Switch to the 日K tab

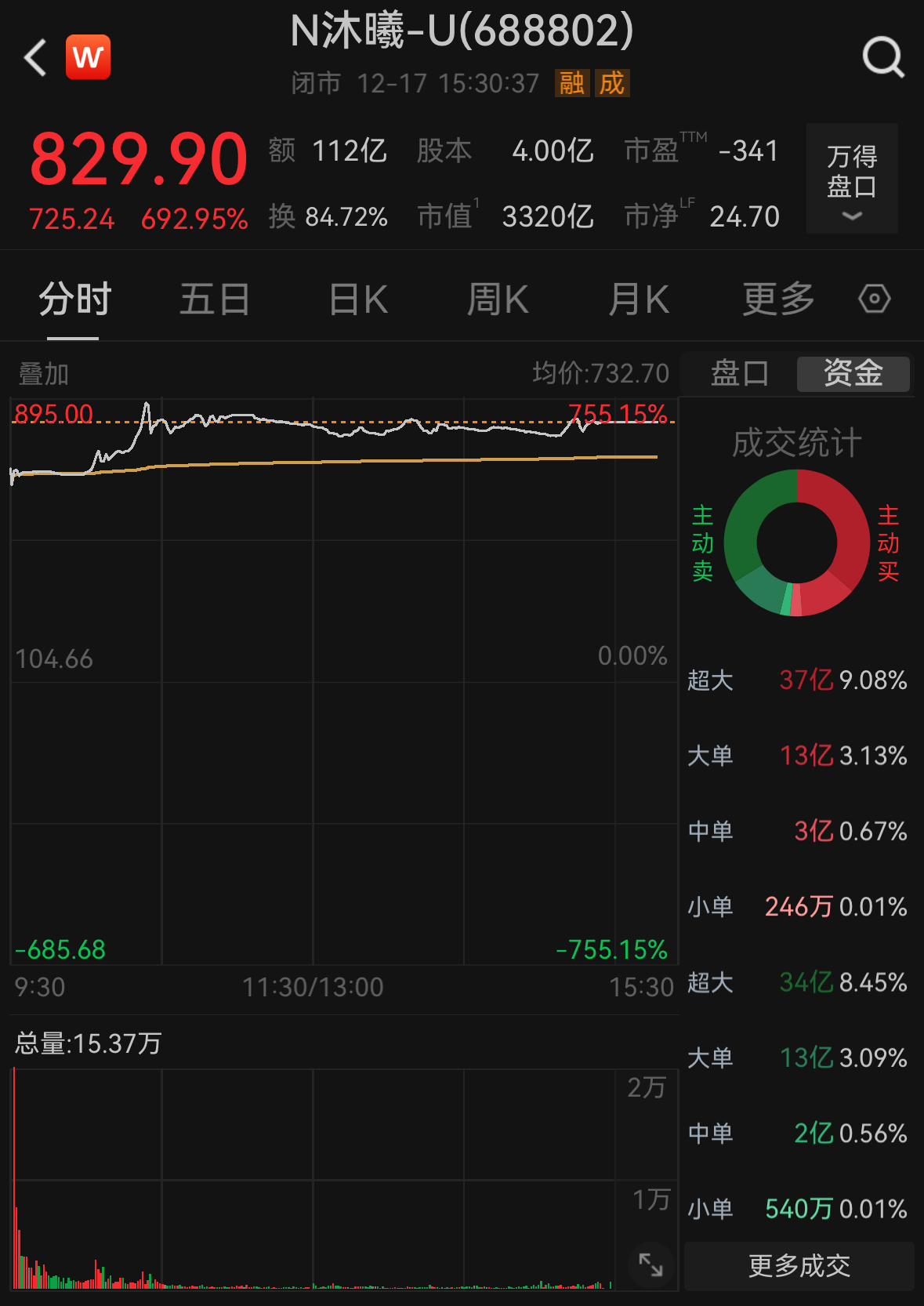(358, 299)
